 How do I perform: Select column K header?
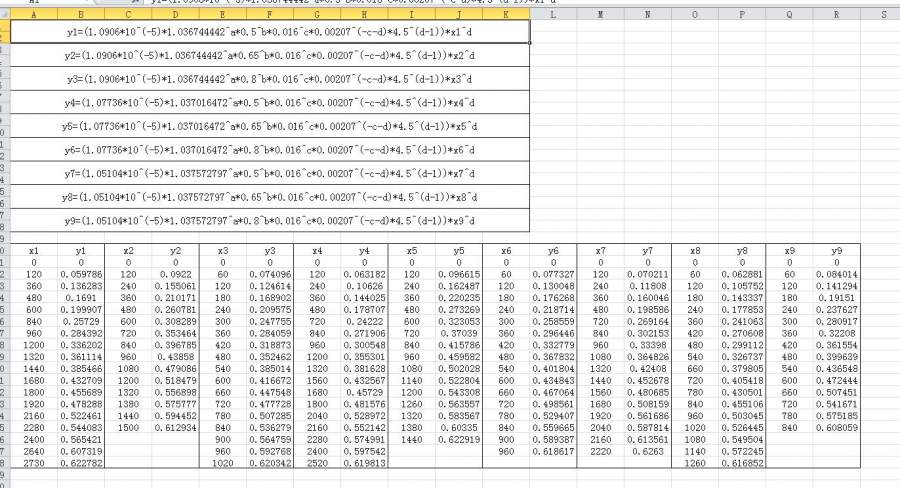[506, 15]
